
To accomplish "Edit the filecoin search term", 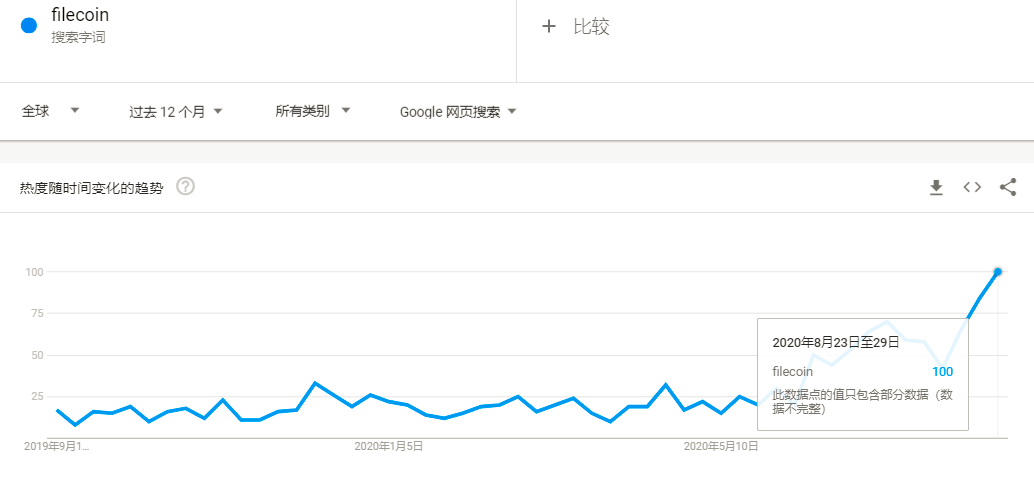I will (80, 15).
